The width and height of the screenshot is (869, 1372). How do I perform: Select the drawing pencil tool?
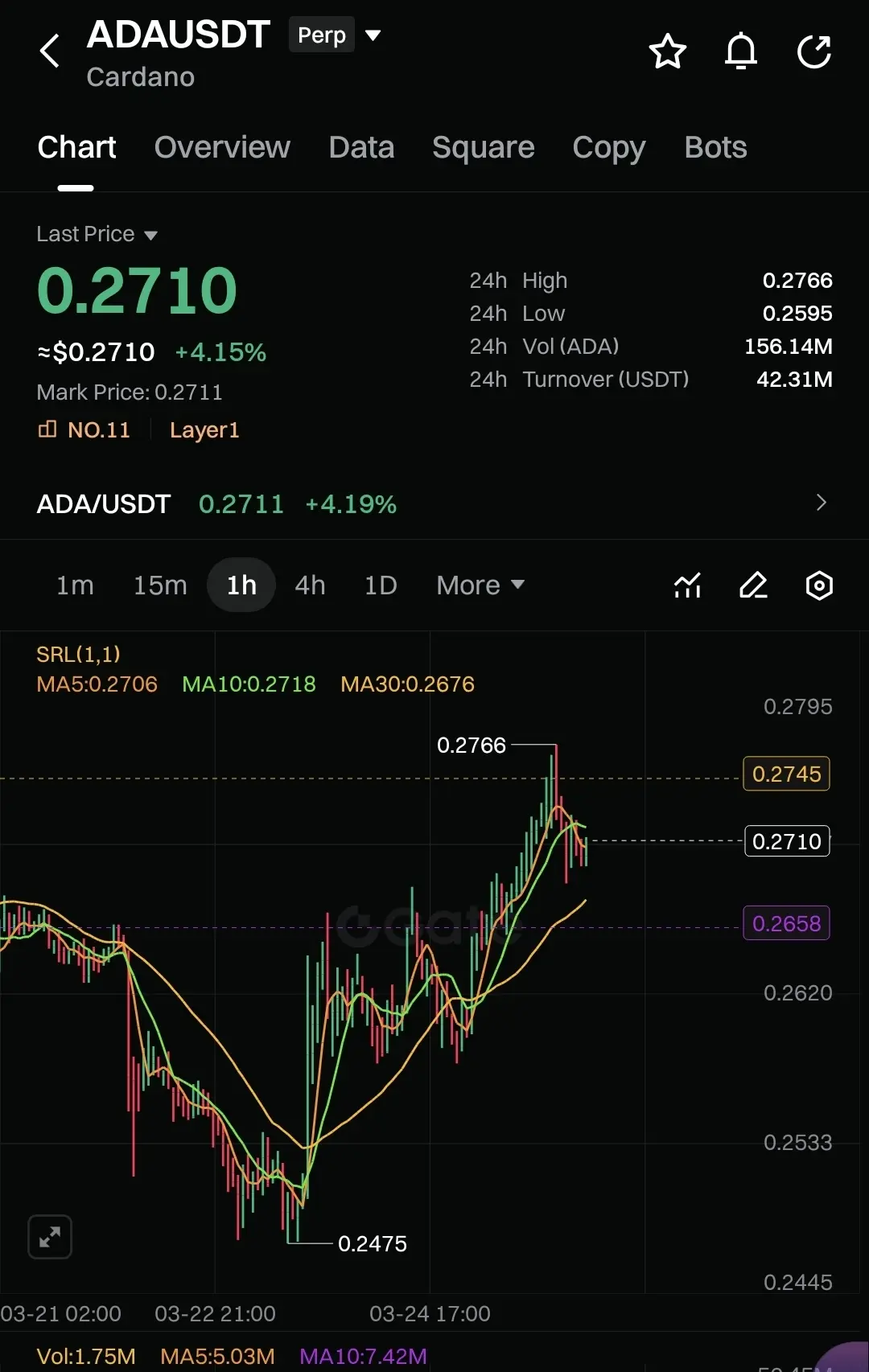753,585
